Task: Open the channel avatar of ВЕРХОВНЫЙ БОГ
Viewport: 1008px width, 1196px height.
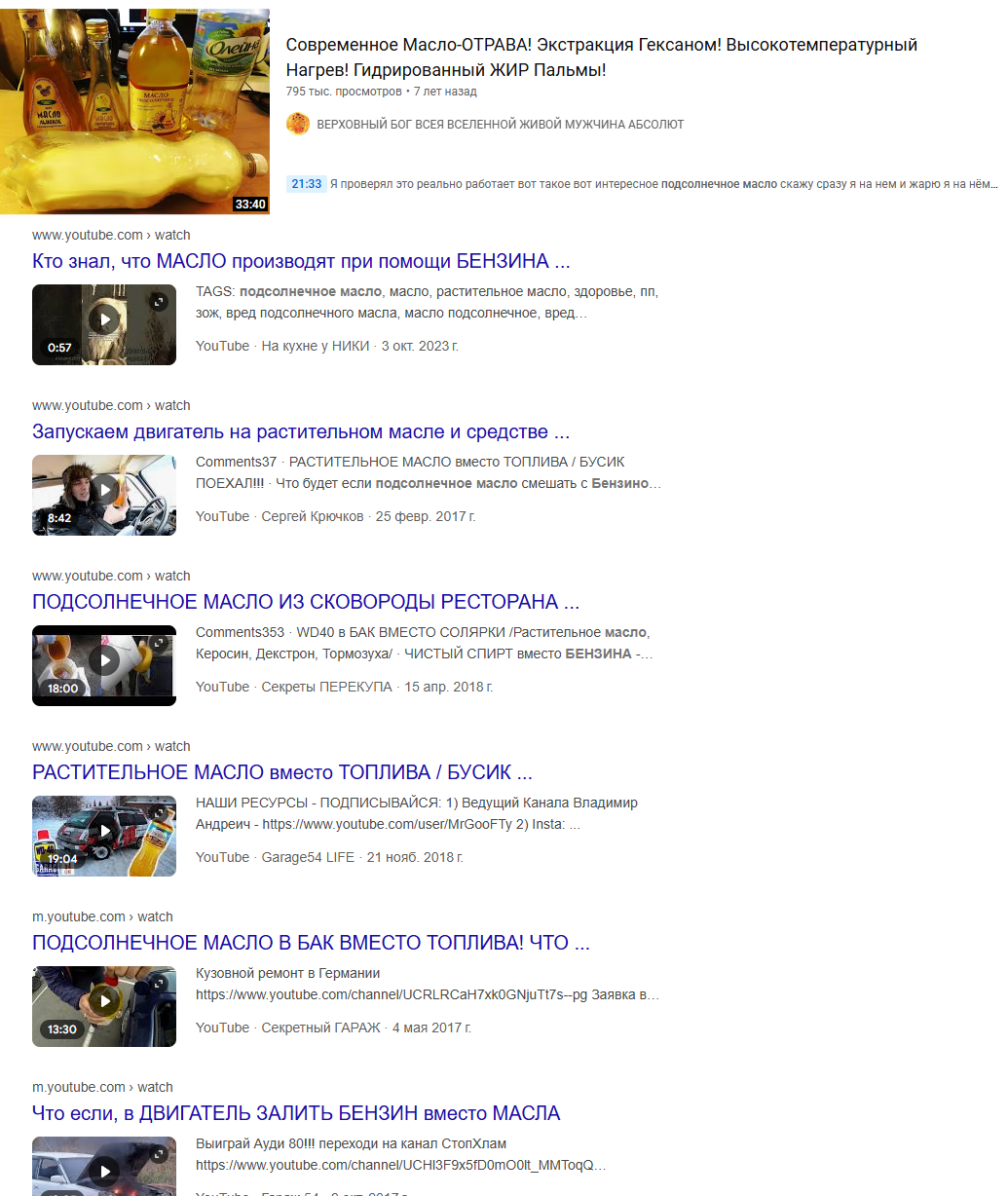Action: (298, 124)
